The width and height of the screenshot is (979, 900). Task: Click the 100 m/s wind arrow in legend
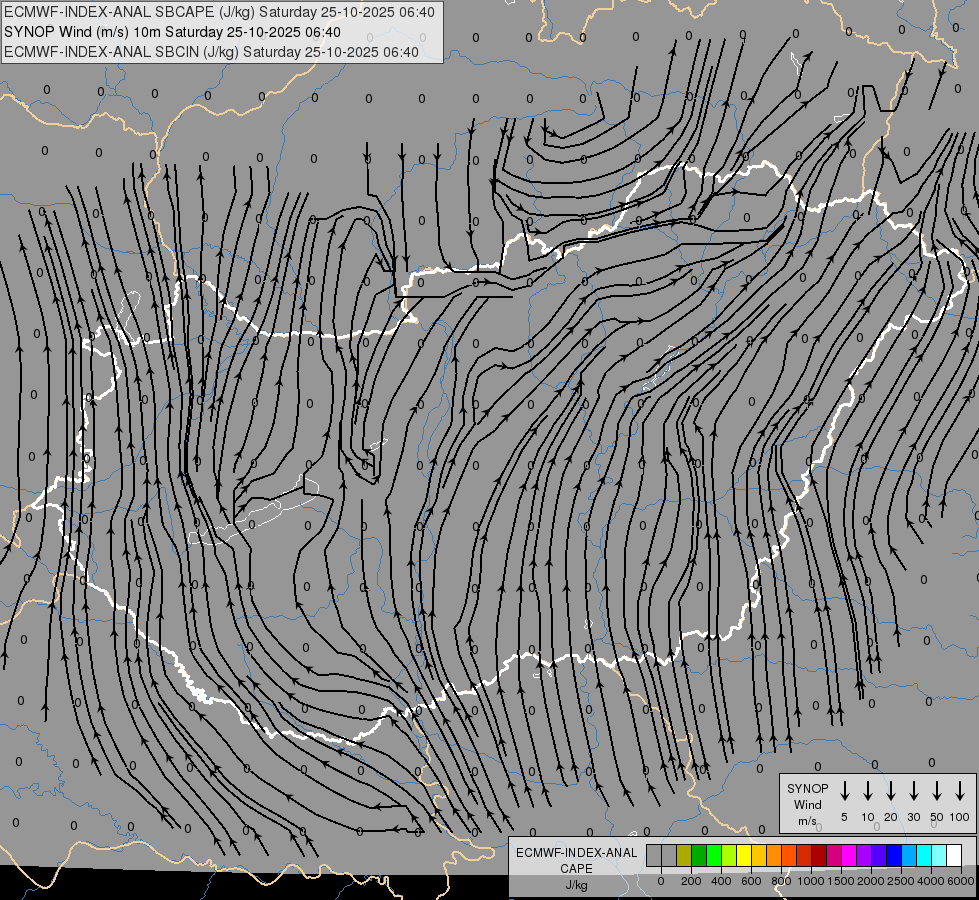point(960,791)
